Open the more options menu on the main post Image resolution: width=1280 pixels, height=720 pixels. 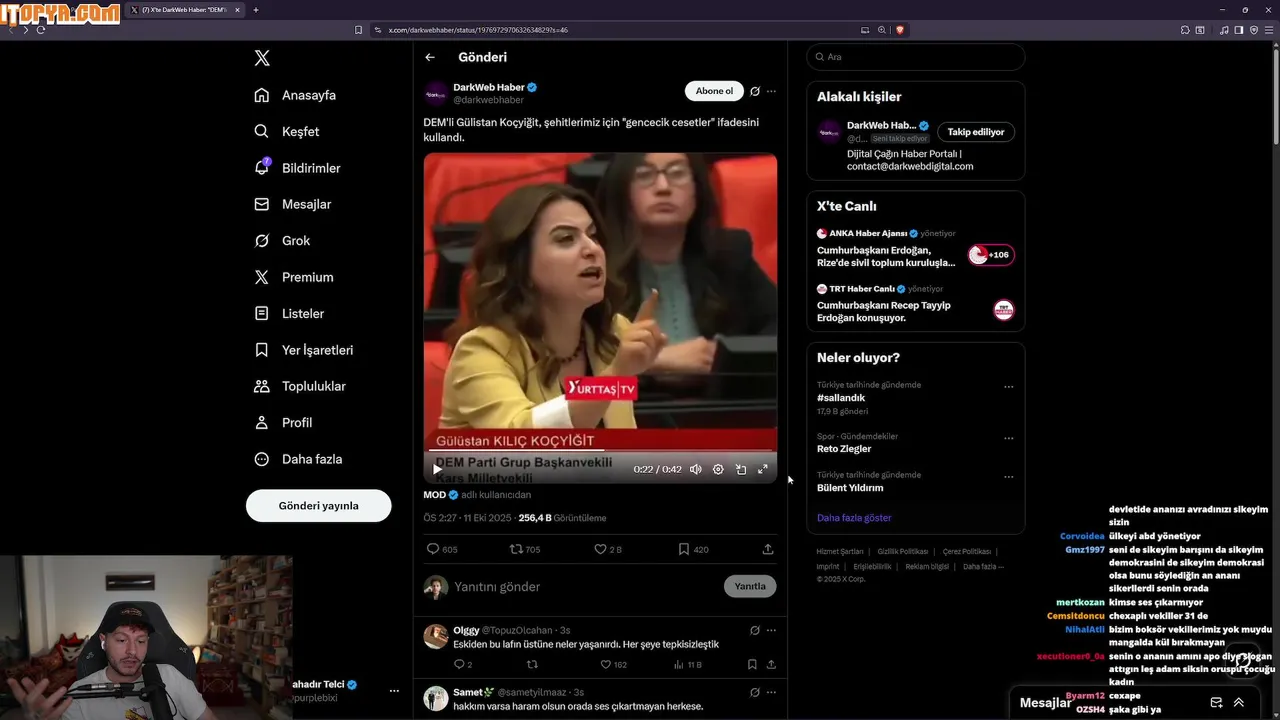click(771, 91)
